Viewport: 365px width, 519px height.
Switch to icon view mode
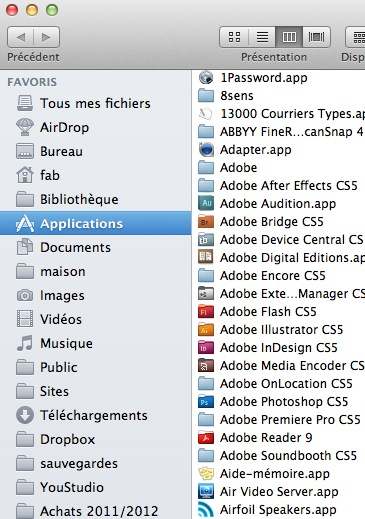[234, 37]
